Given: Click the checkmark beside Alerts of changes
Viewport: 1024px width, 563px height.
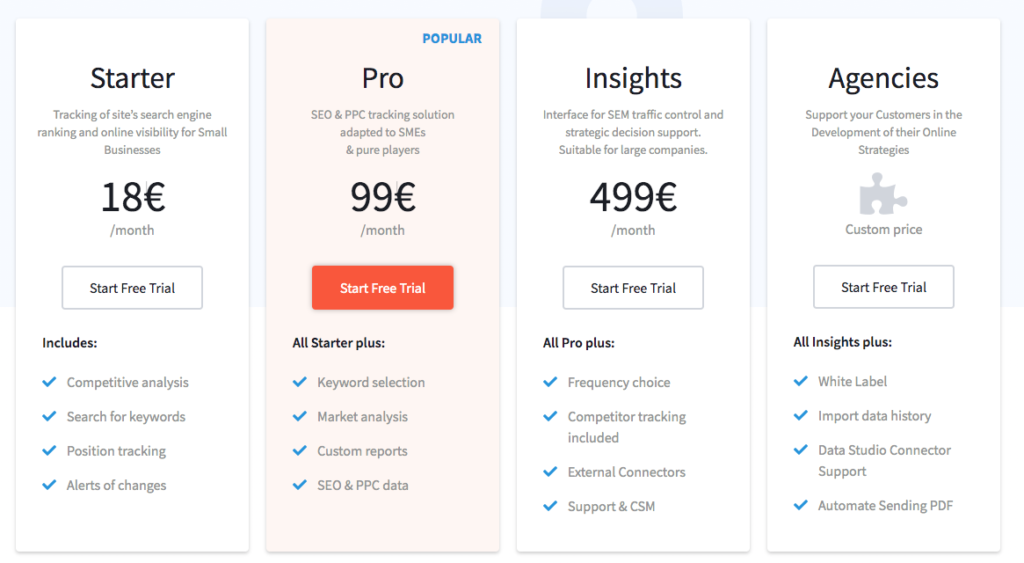Looking at the screenshot, I should tap(49, 485).
